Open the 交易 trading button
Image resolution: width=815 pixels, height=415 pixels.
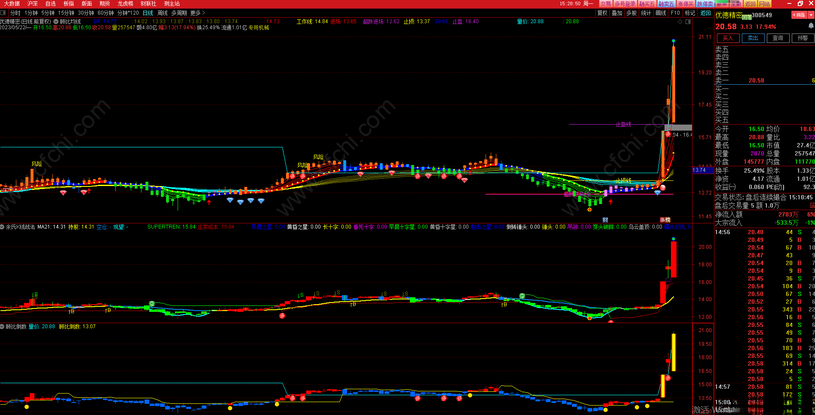click(606, 4)
